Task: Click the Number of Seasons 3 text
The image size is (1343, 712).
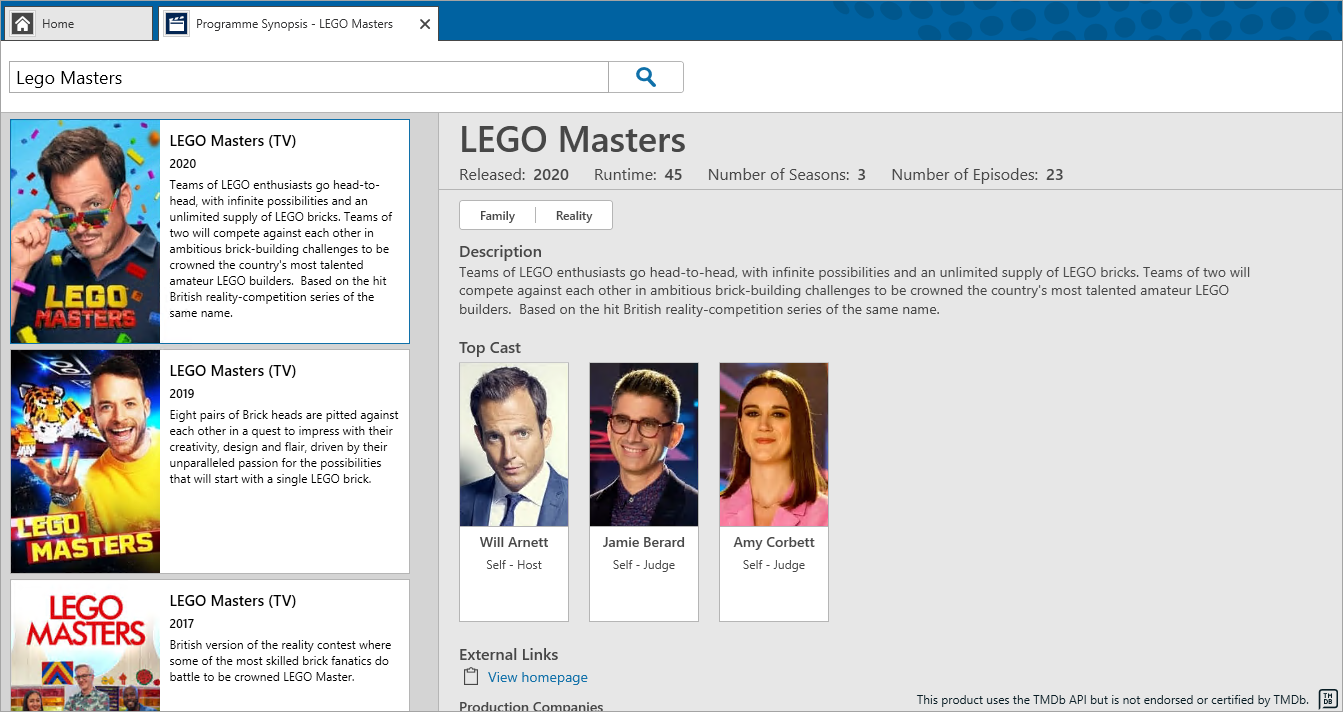Action: (787, 175)
